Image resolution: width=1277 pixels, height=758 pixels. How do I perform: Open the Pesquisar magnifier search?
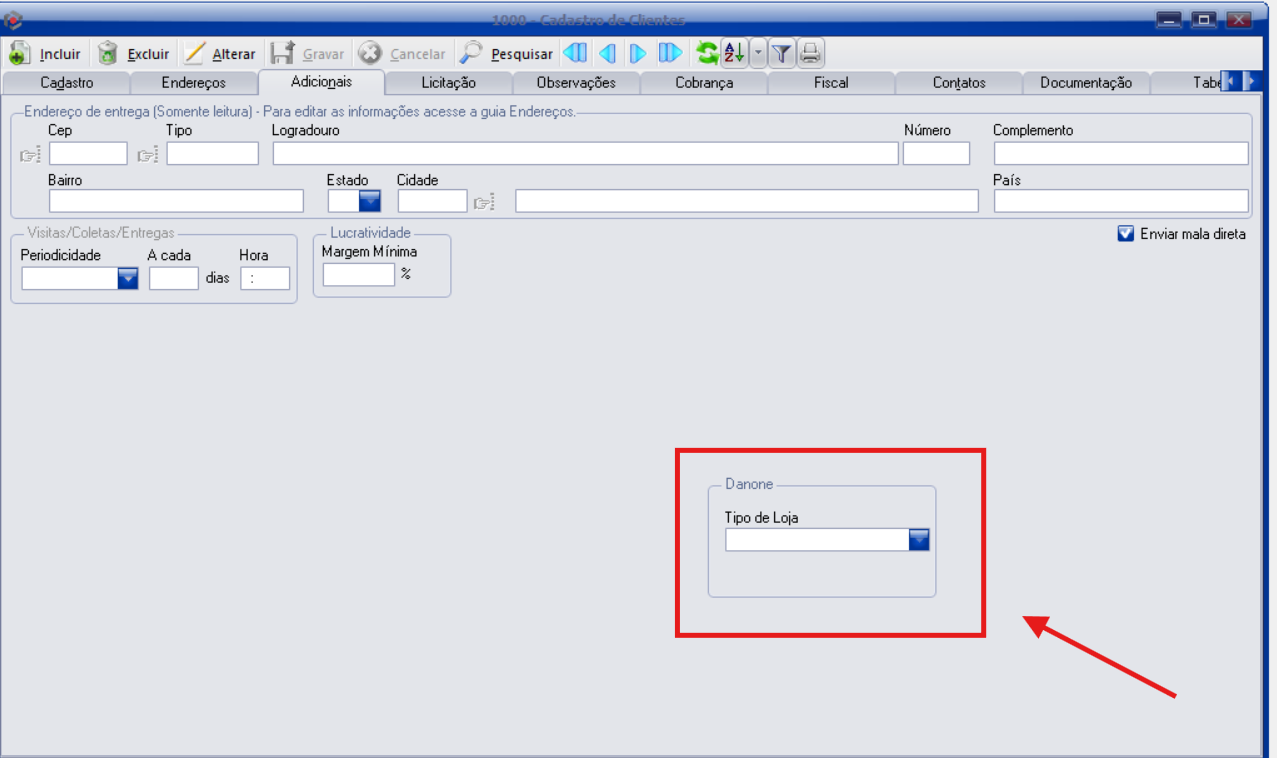[x=471, y=54]
